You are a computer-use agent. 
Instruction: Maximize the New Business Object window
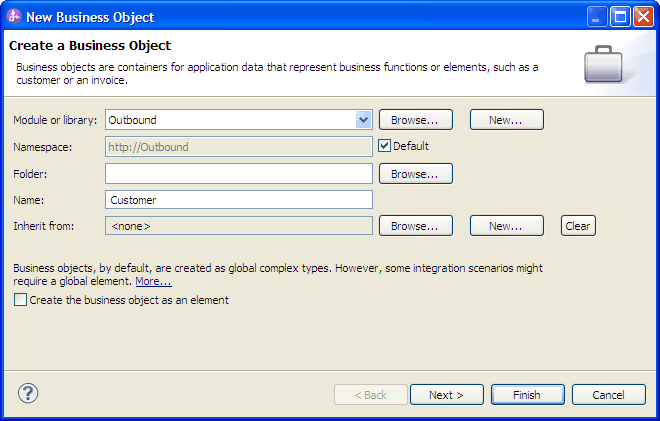[x=620, y=17]
